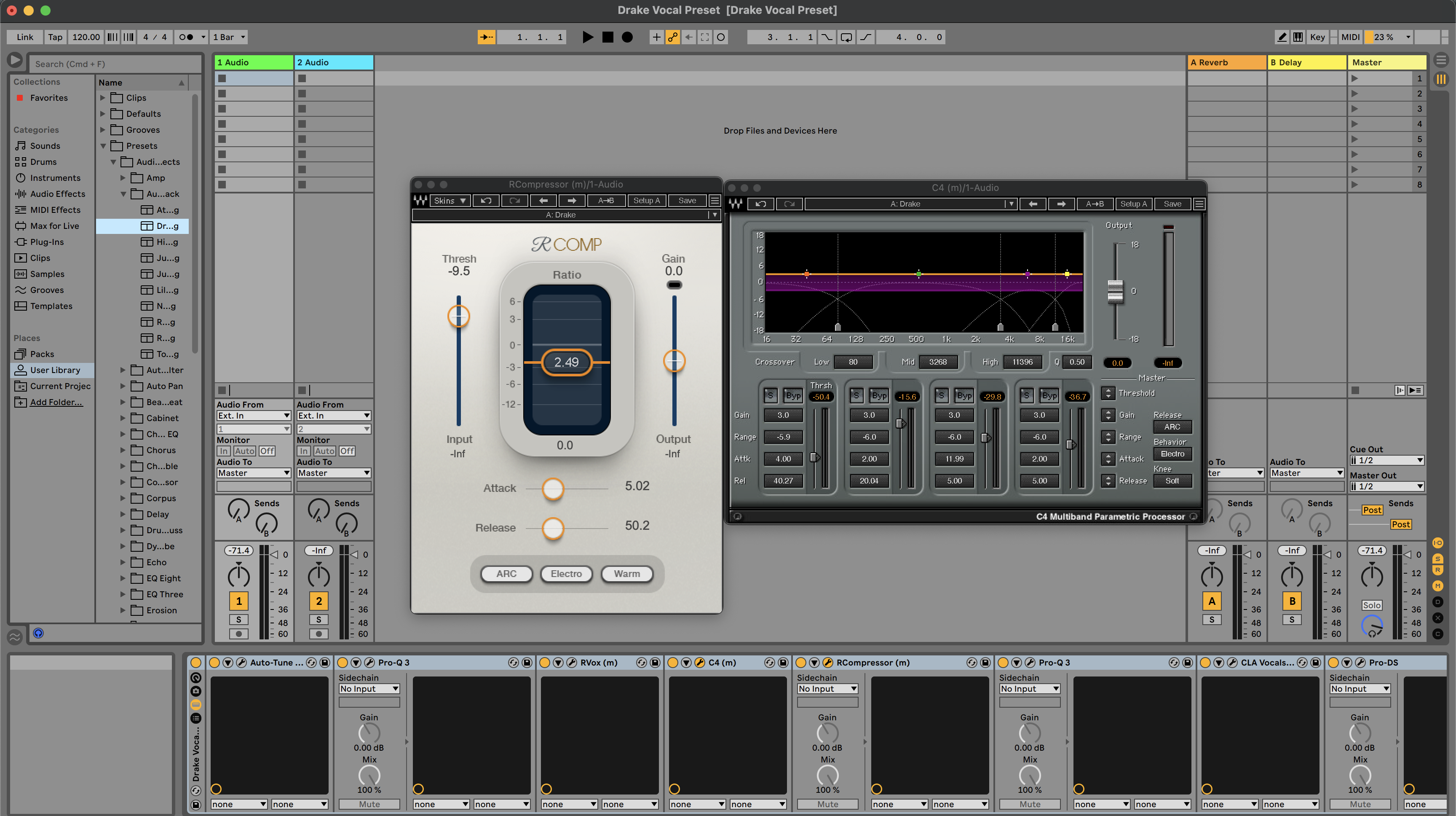The height and width of the screenshot is (816, 1456).
Task: Toggle the Key map mode switch
Action: click(1317, 38)
